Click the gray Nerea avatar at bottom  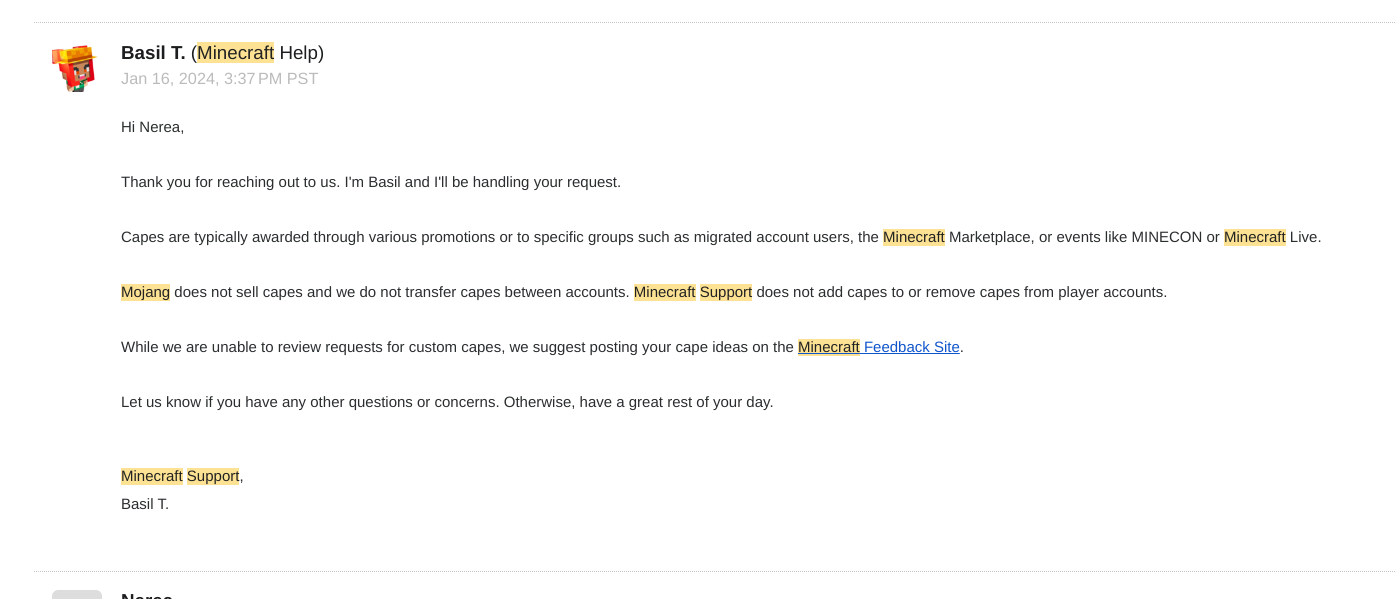click(x=77, y=594)
